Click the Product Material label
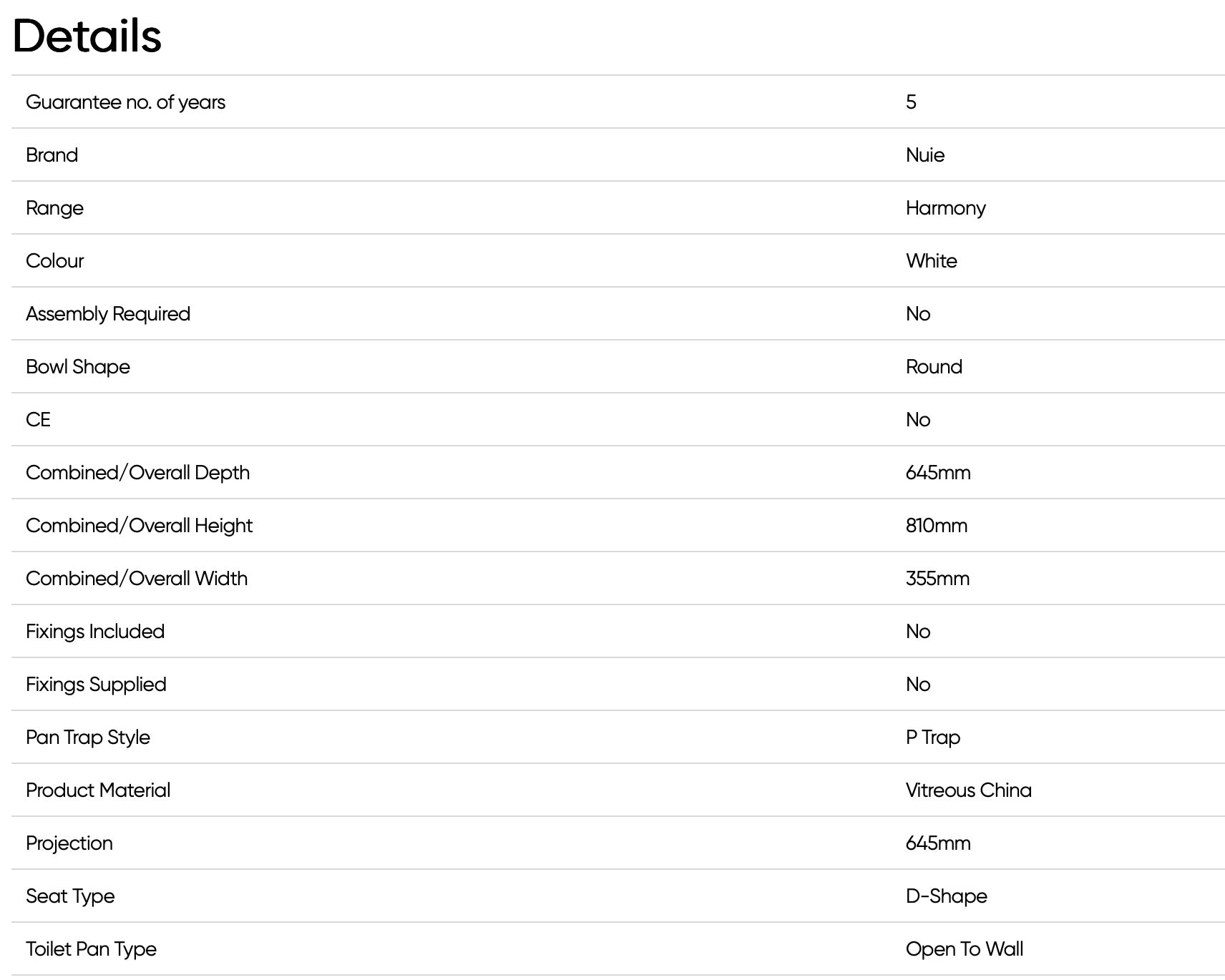Screen dimensions: 1225x980 (98, 790)
